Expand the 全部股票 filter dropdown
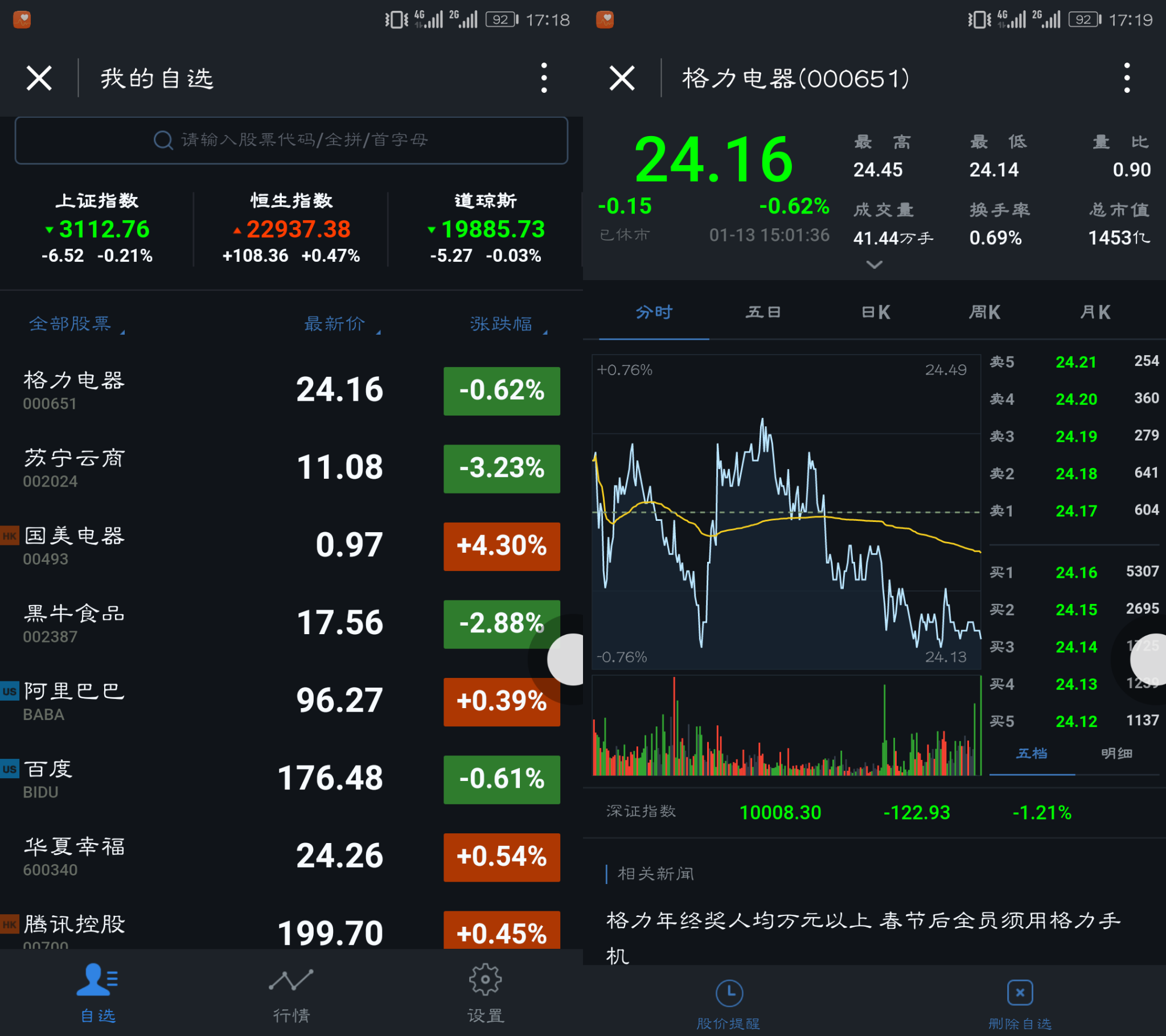Screen dimensions: 1166x1036 click(x=76, y=324)
